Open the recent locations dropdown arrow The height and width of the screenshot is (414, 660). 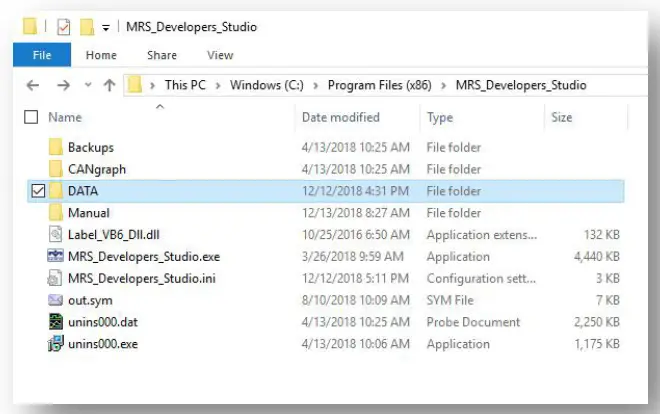(88, 85)
